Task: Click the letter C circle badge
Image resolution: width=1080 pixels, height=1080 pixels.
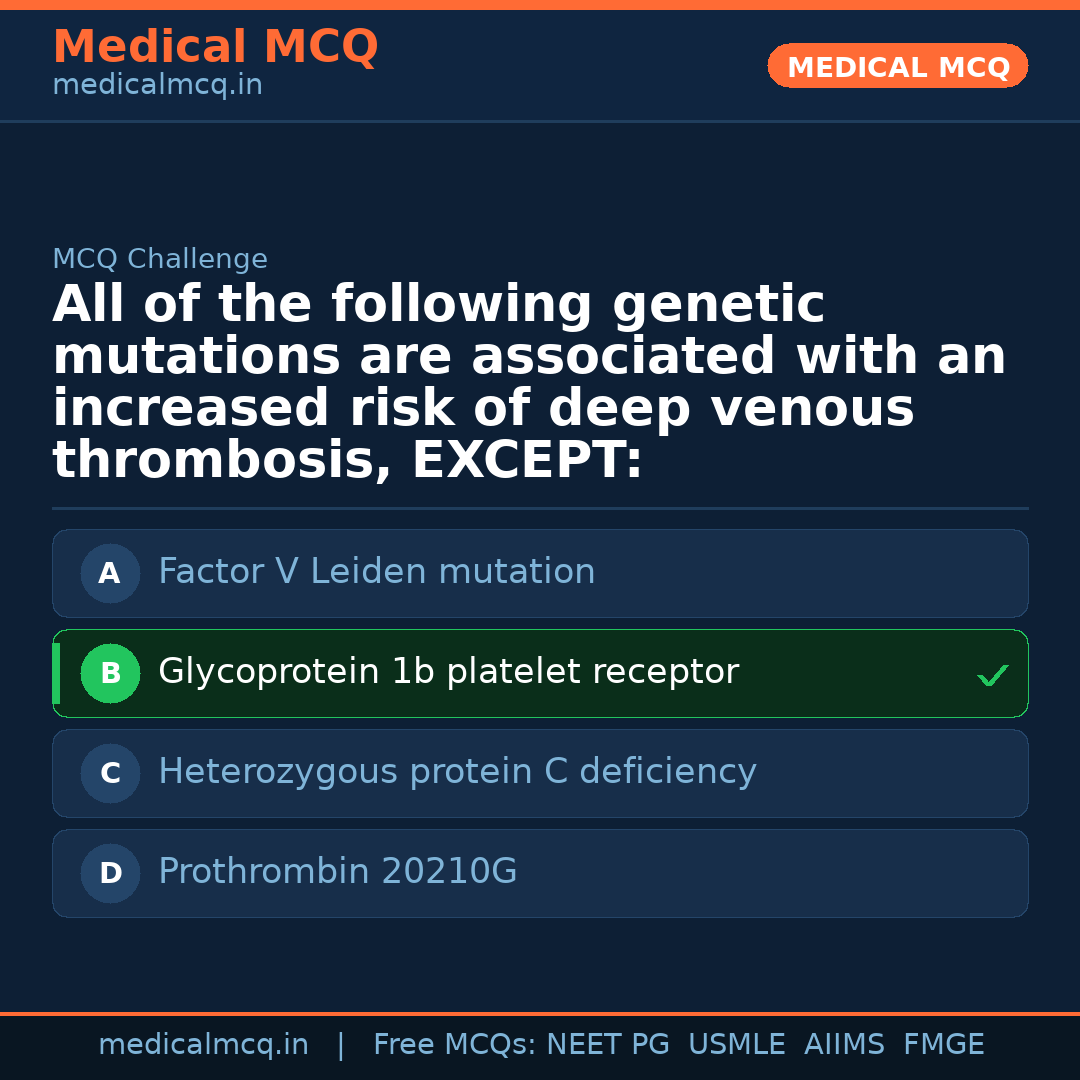Action: pyautogui.click(x=110, y=774)
